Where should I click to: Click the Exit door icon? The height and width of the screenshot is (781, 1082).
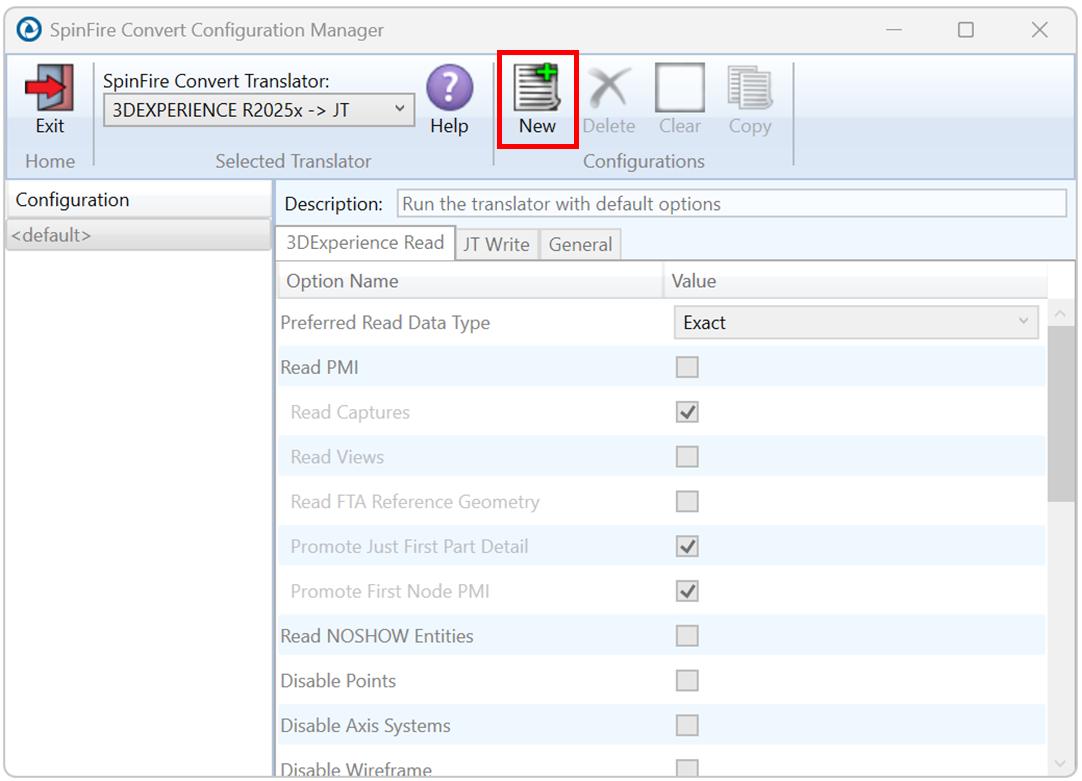coord(49,88)
